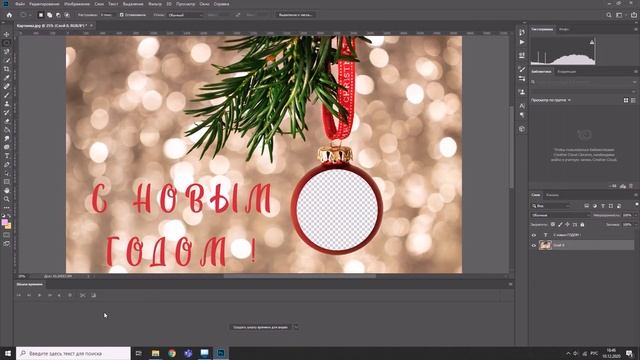The image size is (640, 360).
Task: Select the Hand tool
Action: [x=7, y=190]
